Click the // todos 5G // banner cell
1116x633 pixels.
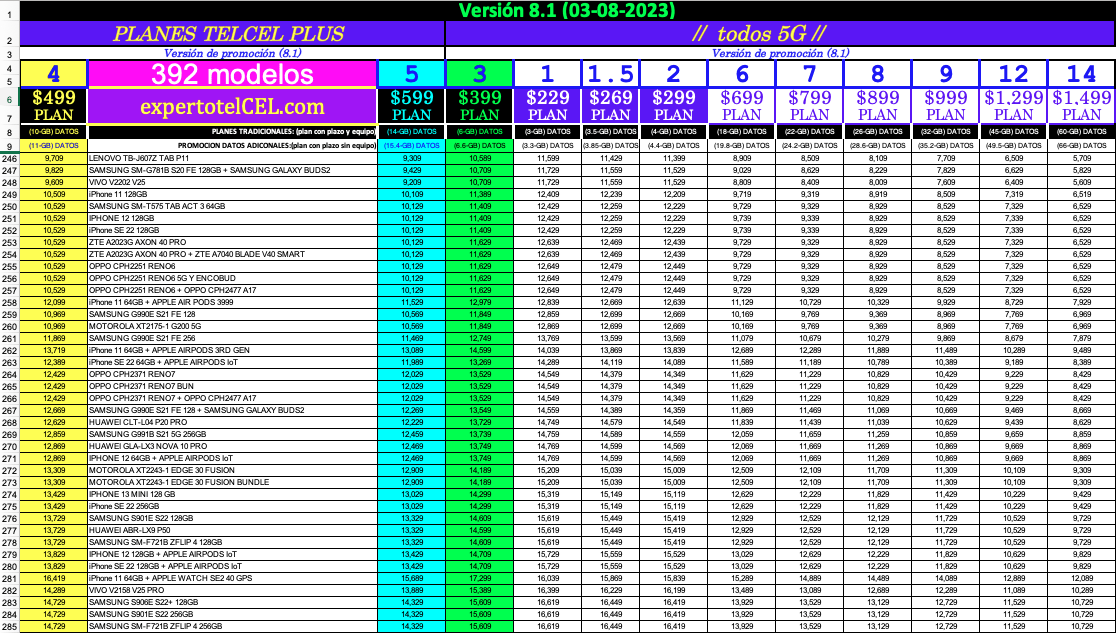(x=780, y=33)
